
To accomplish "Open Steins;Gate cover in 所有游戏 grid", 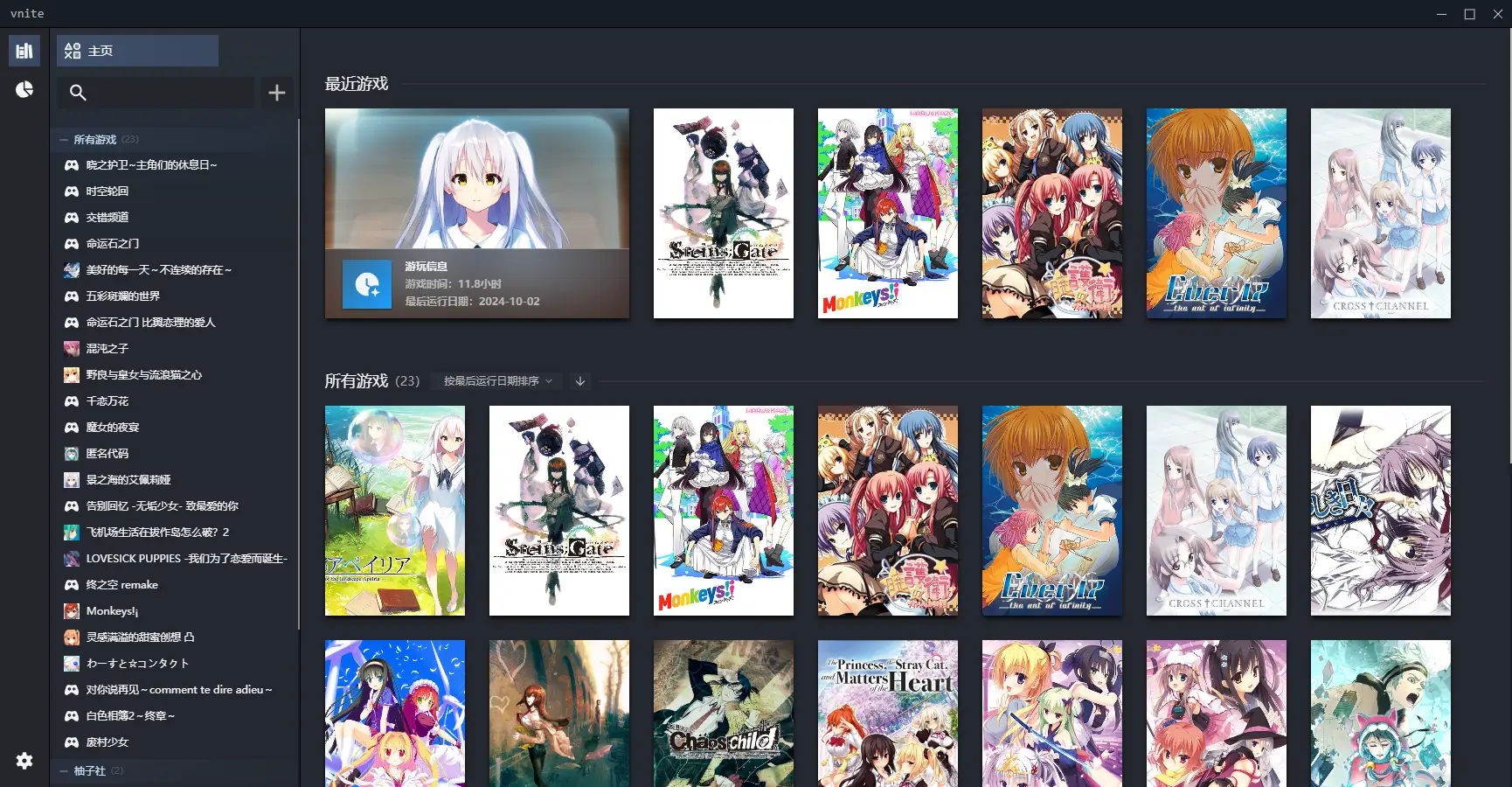I will pos(559,511).
